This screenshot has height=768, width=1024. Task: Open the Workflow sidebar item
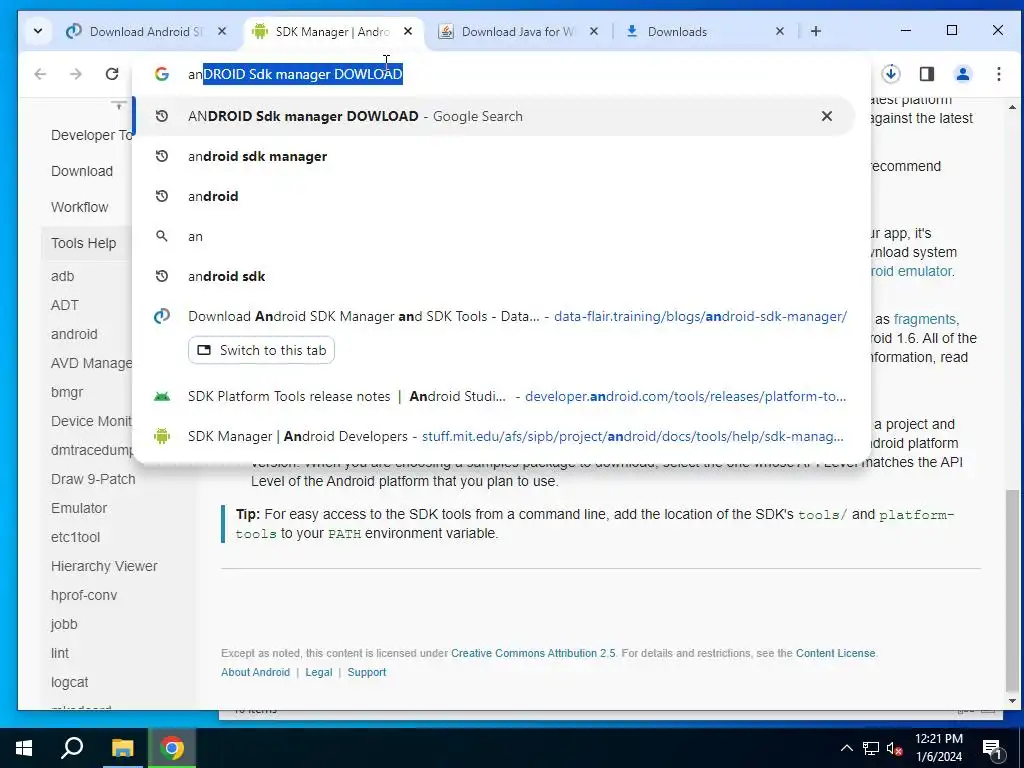click(x=79, y=207)
